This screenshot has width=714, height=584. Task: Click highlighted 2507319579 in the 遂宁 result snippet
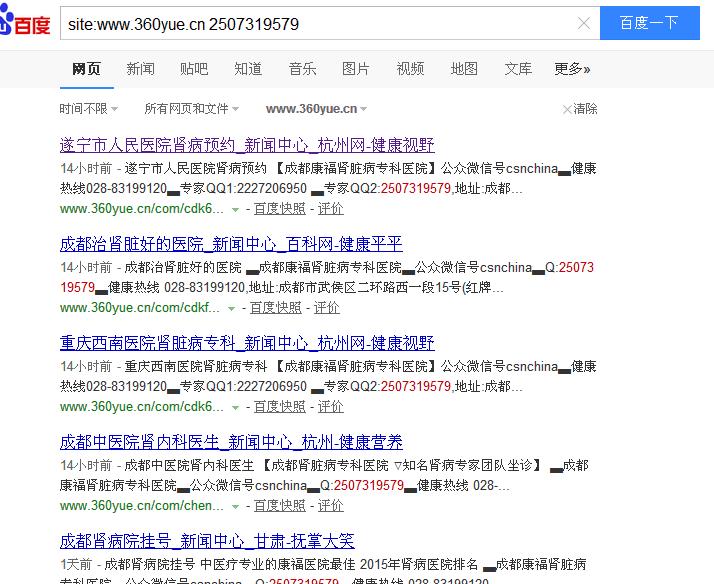(416, 188)
